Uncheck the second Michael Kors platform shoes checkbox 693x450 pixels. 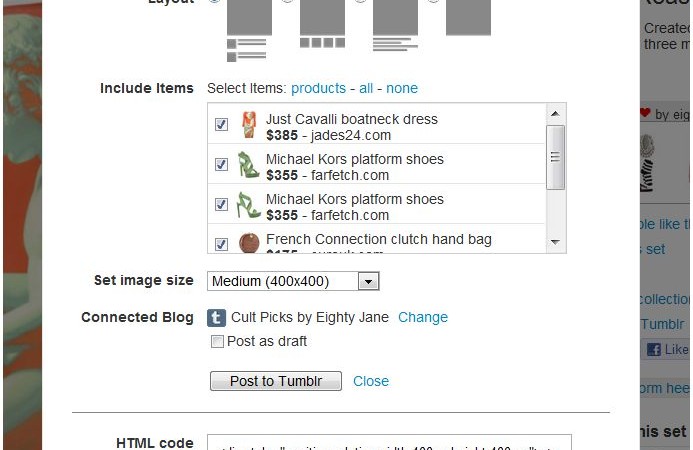tap(221, 204)
